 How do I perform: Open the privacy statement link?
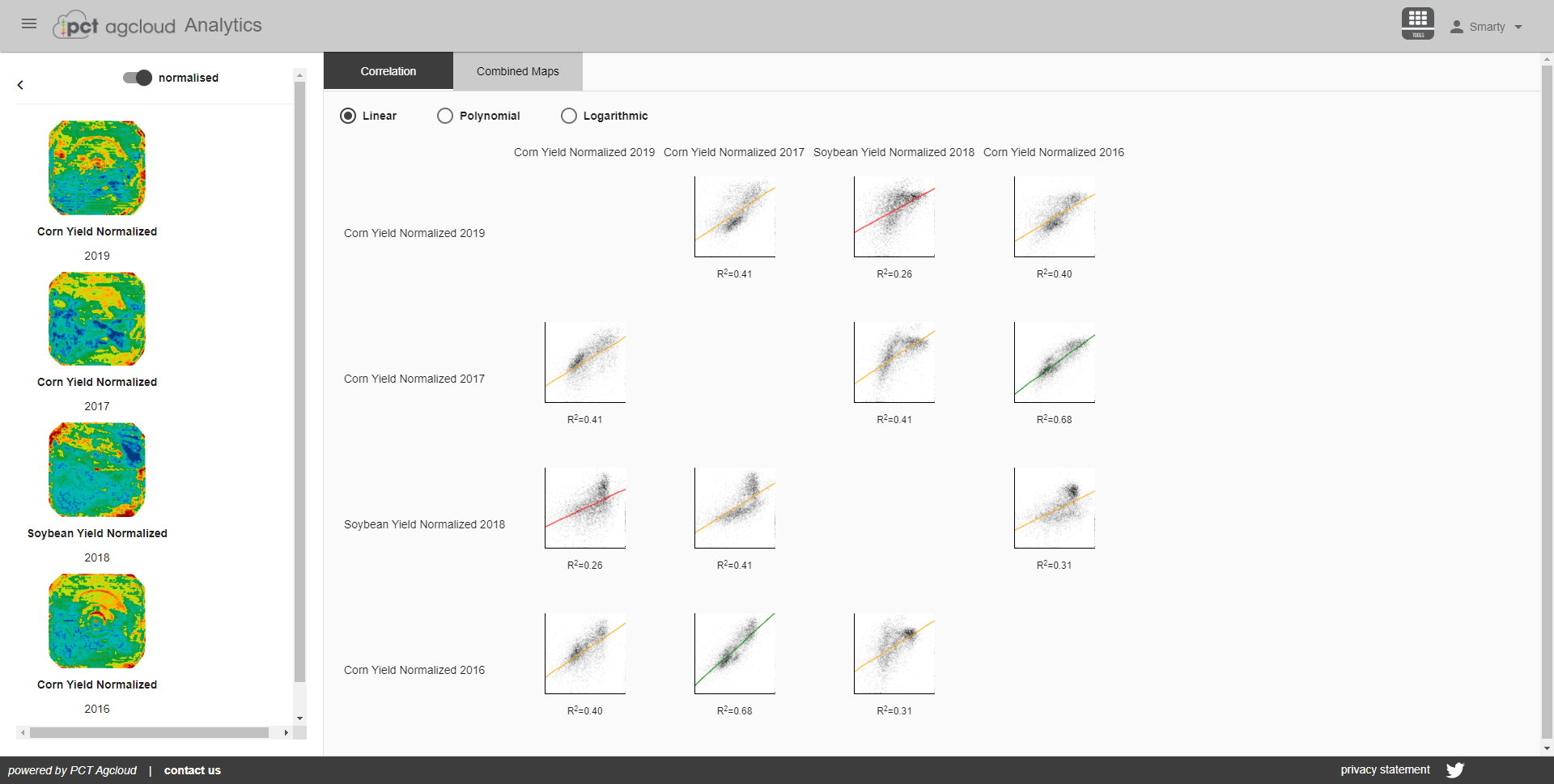[1385, 769]
